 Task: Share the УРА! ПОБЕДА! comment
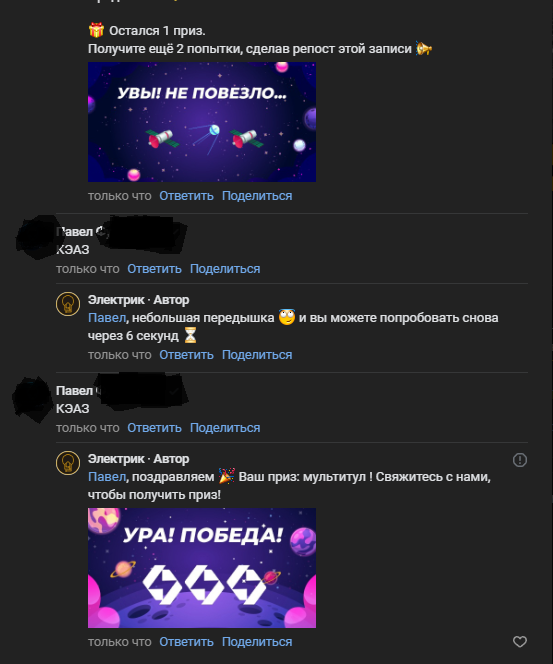click(257, 642)
